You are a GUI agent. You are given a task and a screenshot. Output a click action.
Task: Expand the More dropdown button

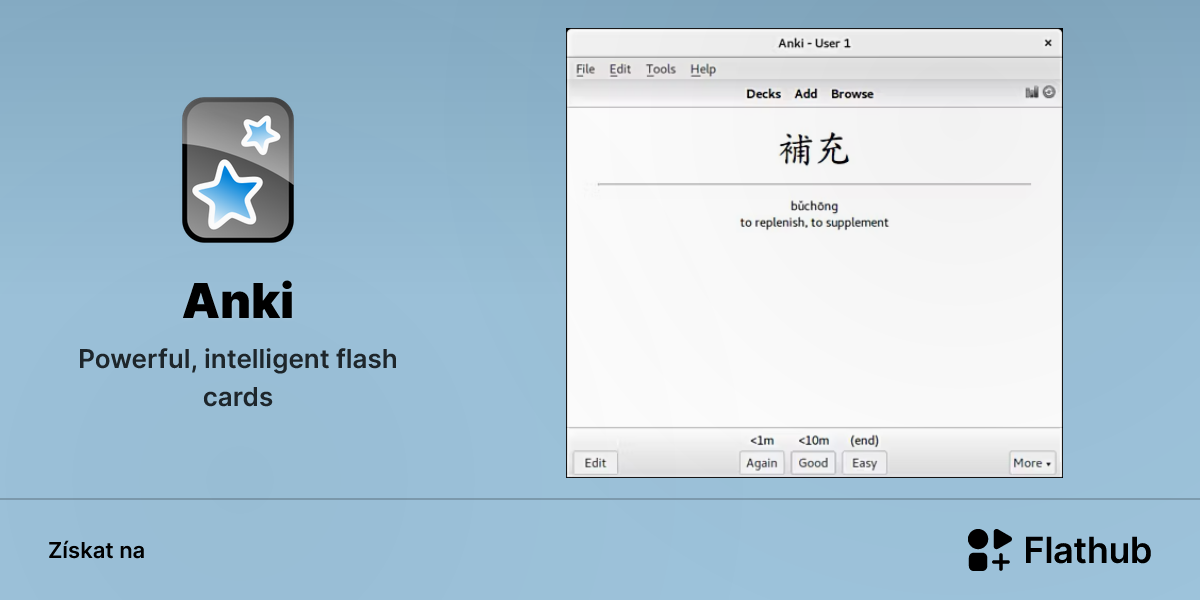click(x=1032, y=463)
